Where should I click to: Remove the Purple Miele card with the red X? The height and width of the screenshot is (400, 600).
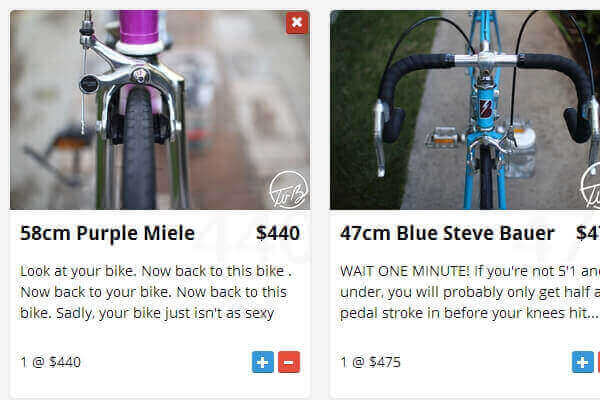[x=296, y=23]
